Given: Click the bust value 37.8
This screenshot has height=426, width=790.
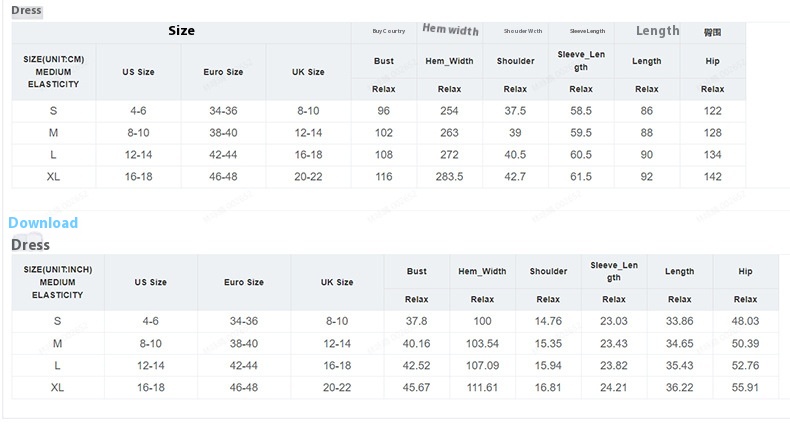Looking at the screenshot, I should [x=416, y=321].
